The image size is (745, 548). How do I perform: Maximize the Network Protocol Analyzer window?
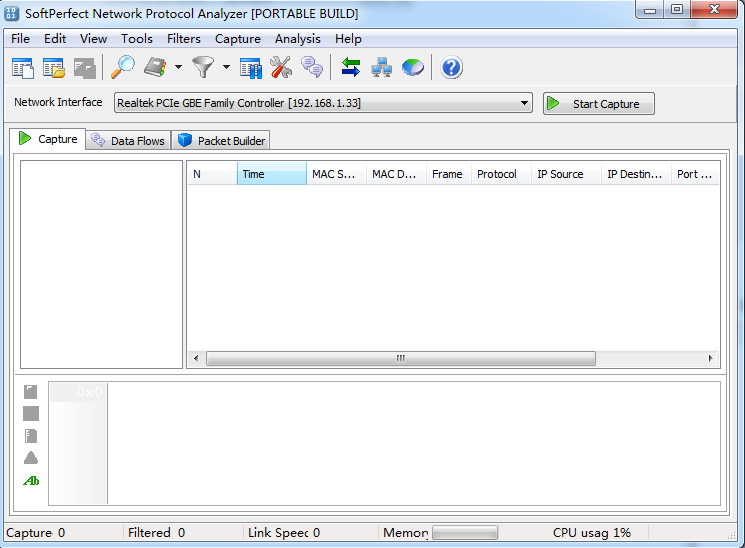[677, 10]
